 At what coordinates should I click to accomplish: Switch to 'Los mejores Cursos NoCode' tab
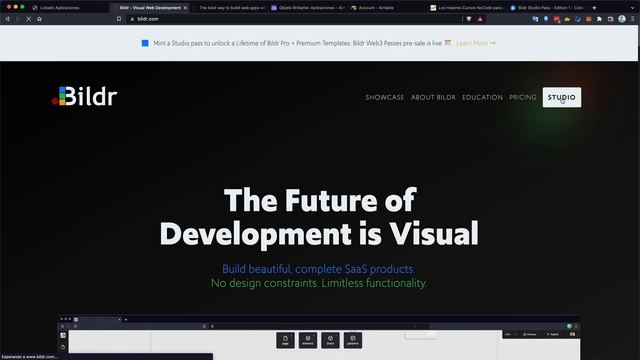pos(467,8)
